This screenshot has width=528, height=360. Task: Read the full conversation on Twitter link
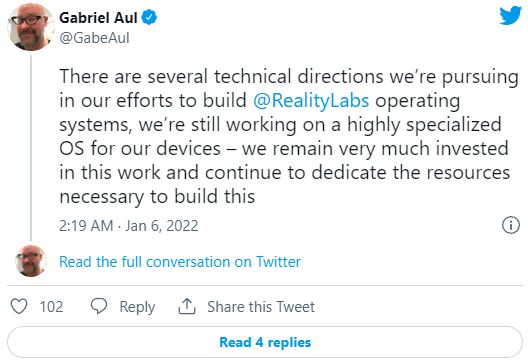pos(180,262)
